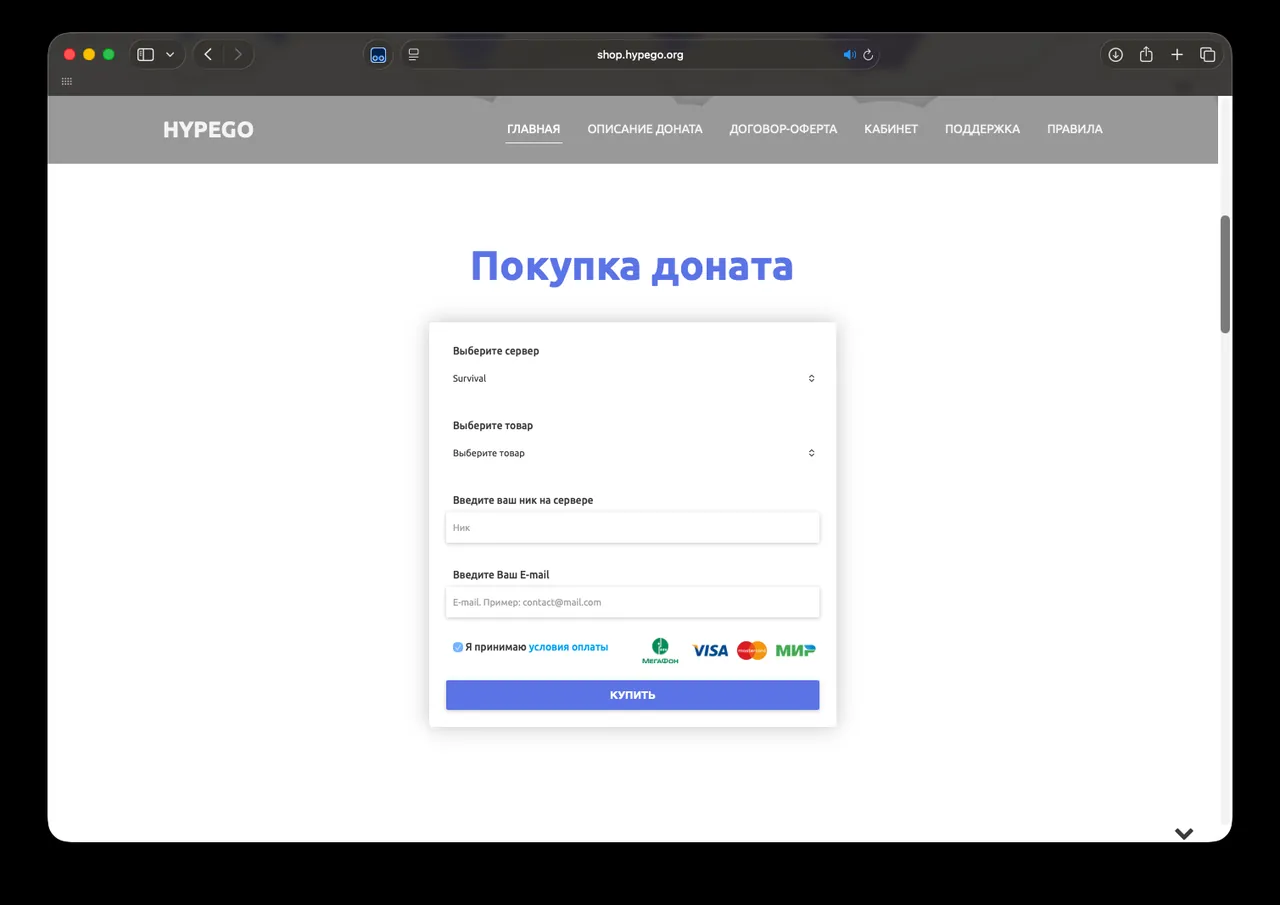Click the Mastercard payment logo
This screenshot has width=1280, height=905.
click(752, 650)
